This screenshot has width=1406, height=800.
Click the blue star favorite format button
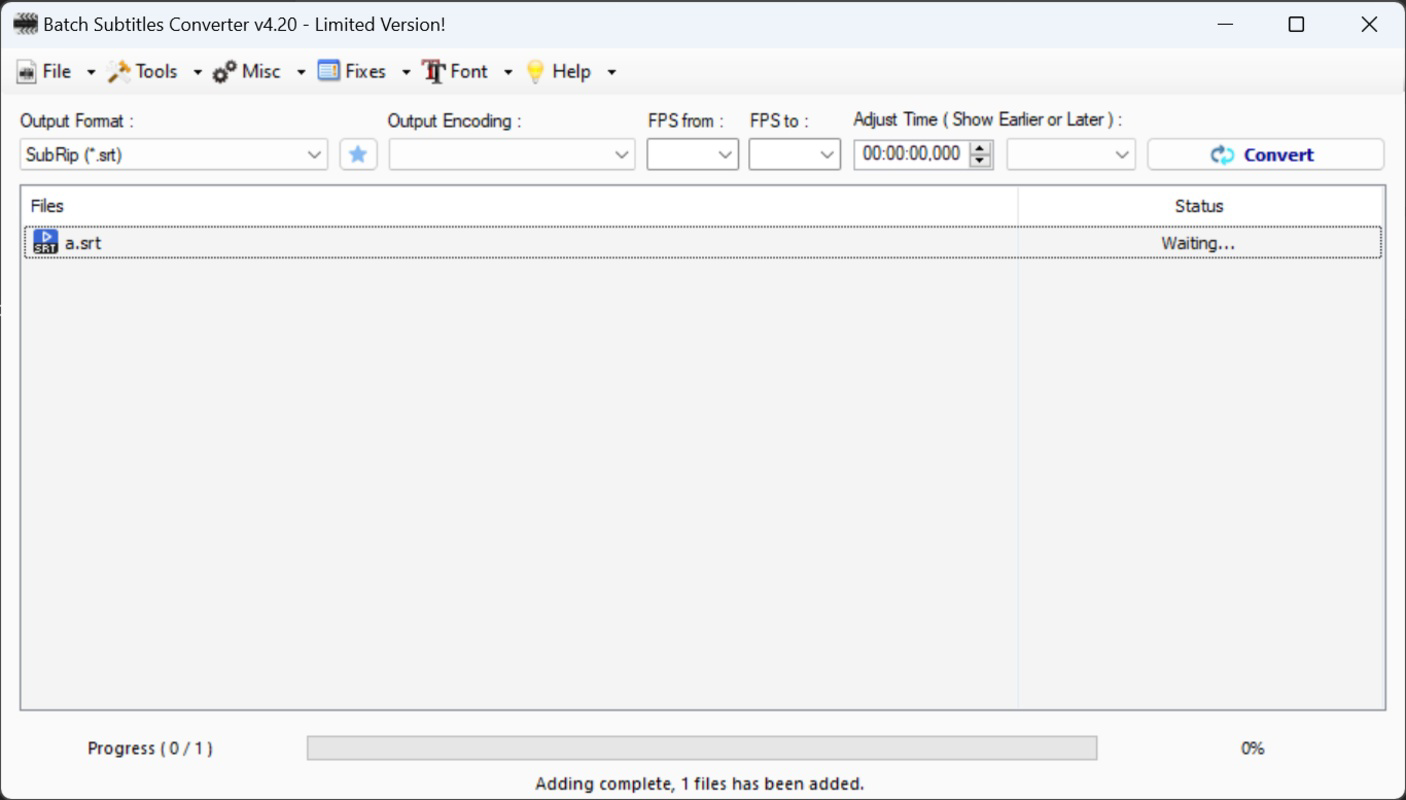(x=358, y=155)
